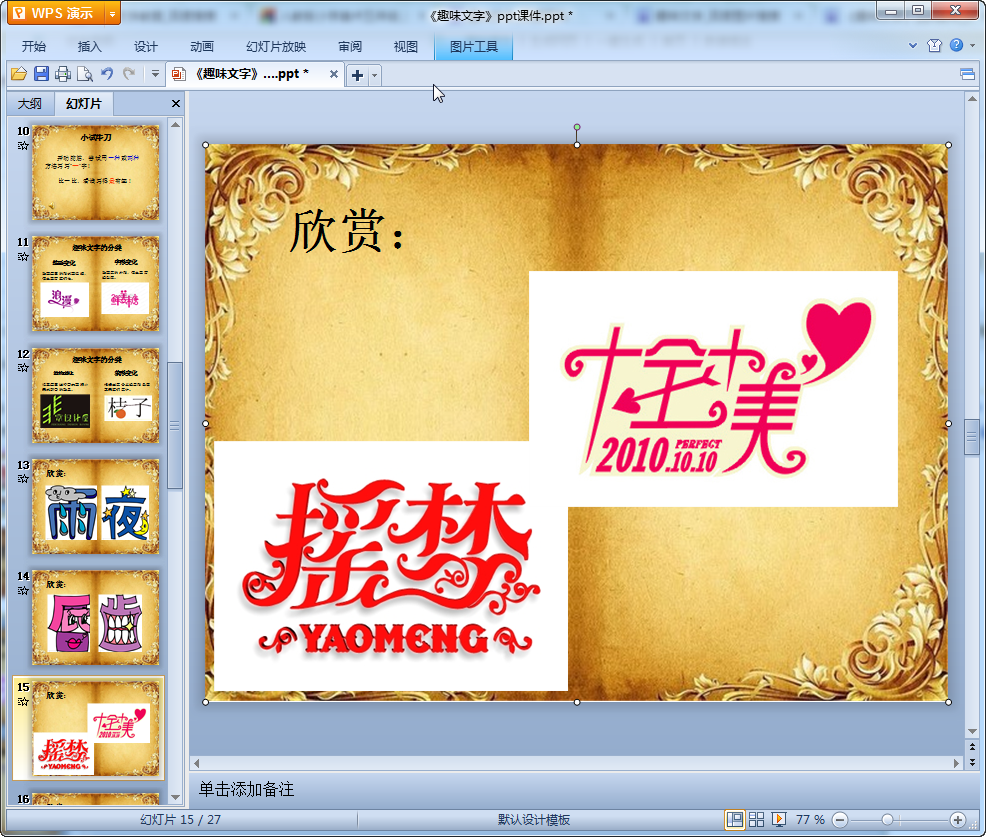Switch to the 幻灯片 pane tab
986x837 pixels.
pyautogui.click(x=84, y=103)
